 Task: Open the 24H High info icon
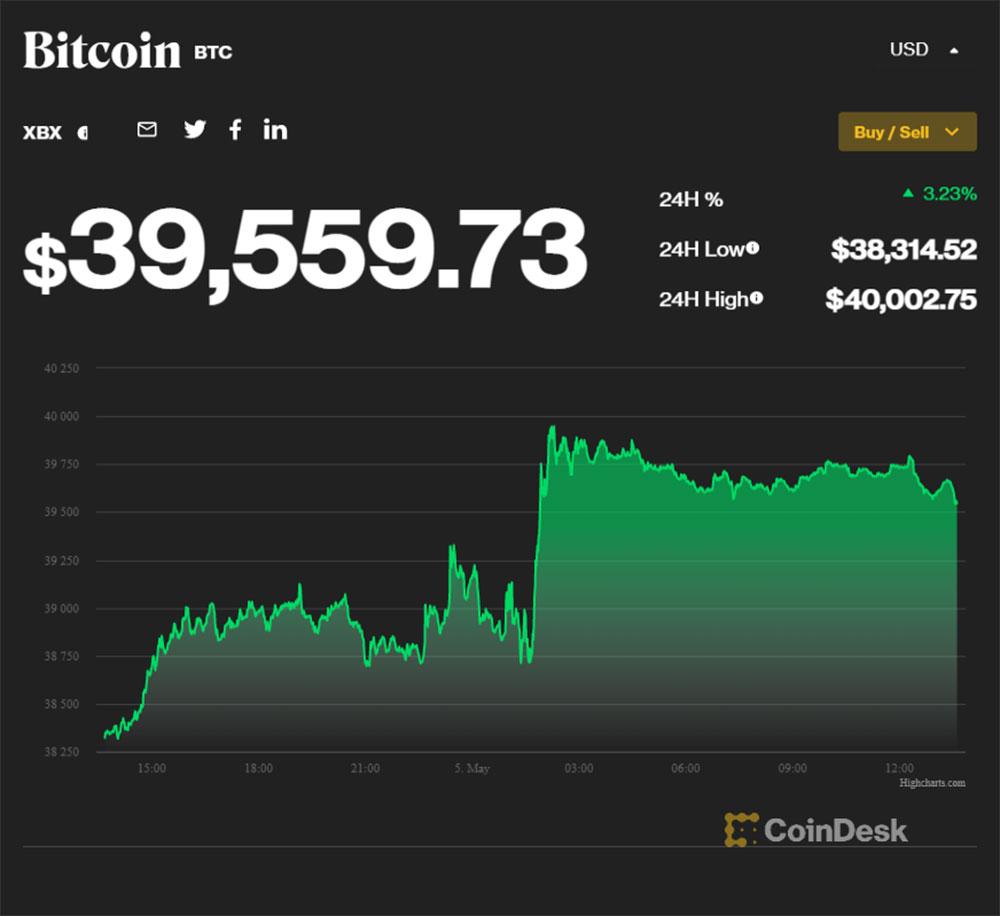757,297
